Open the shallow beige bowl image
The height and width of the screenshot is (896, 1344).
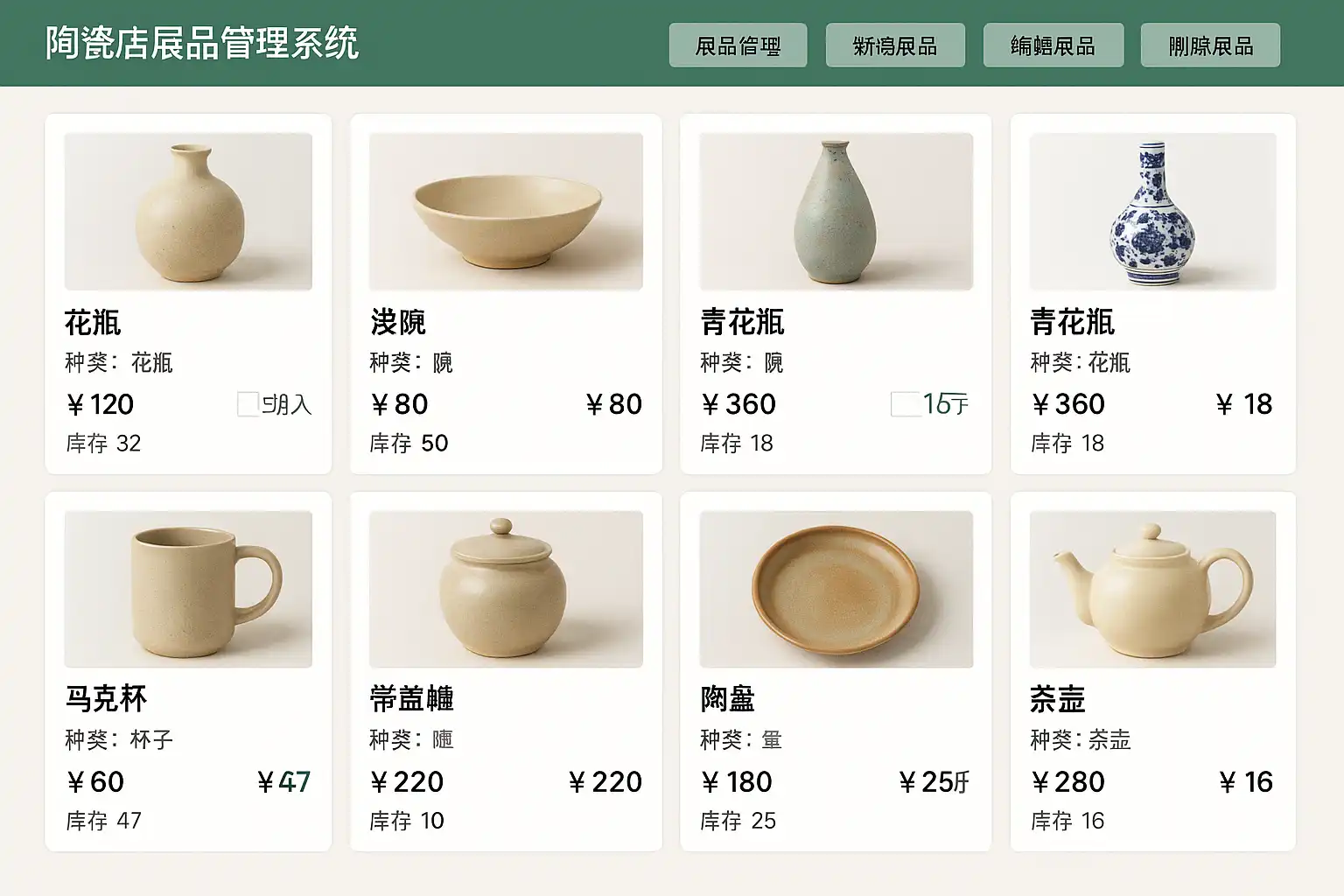(x=506, y=211)
